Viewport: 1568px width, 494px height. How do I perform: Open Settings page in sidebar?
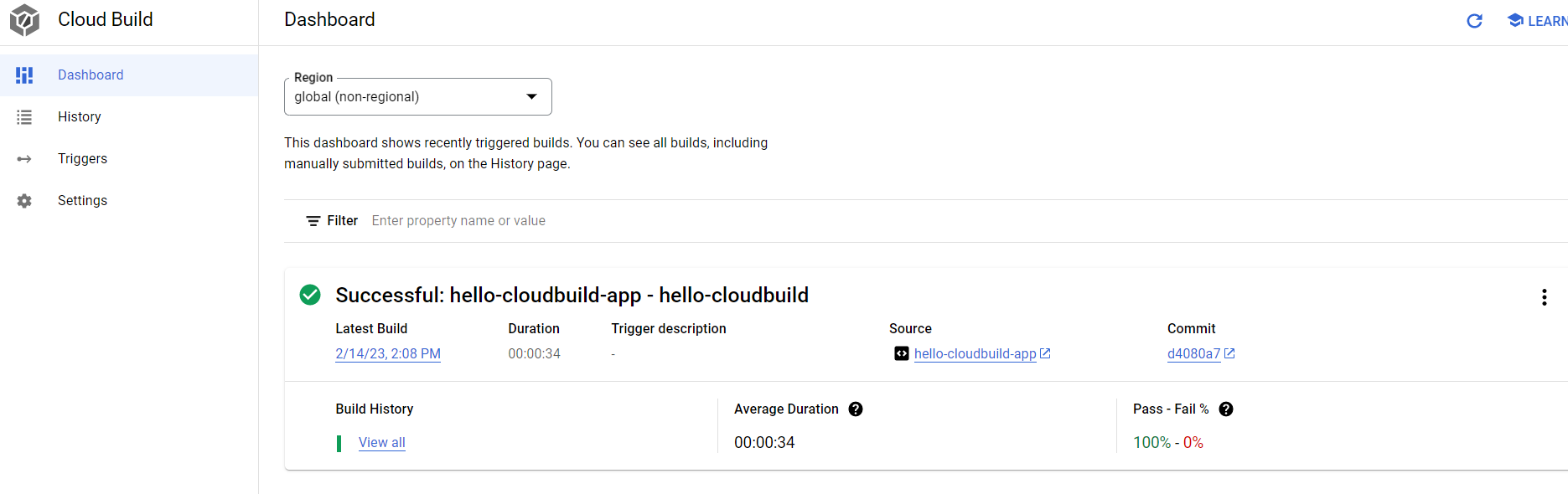click(x=129, y=201)
